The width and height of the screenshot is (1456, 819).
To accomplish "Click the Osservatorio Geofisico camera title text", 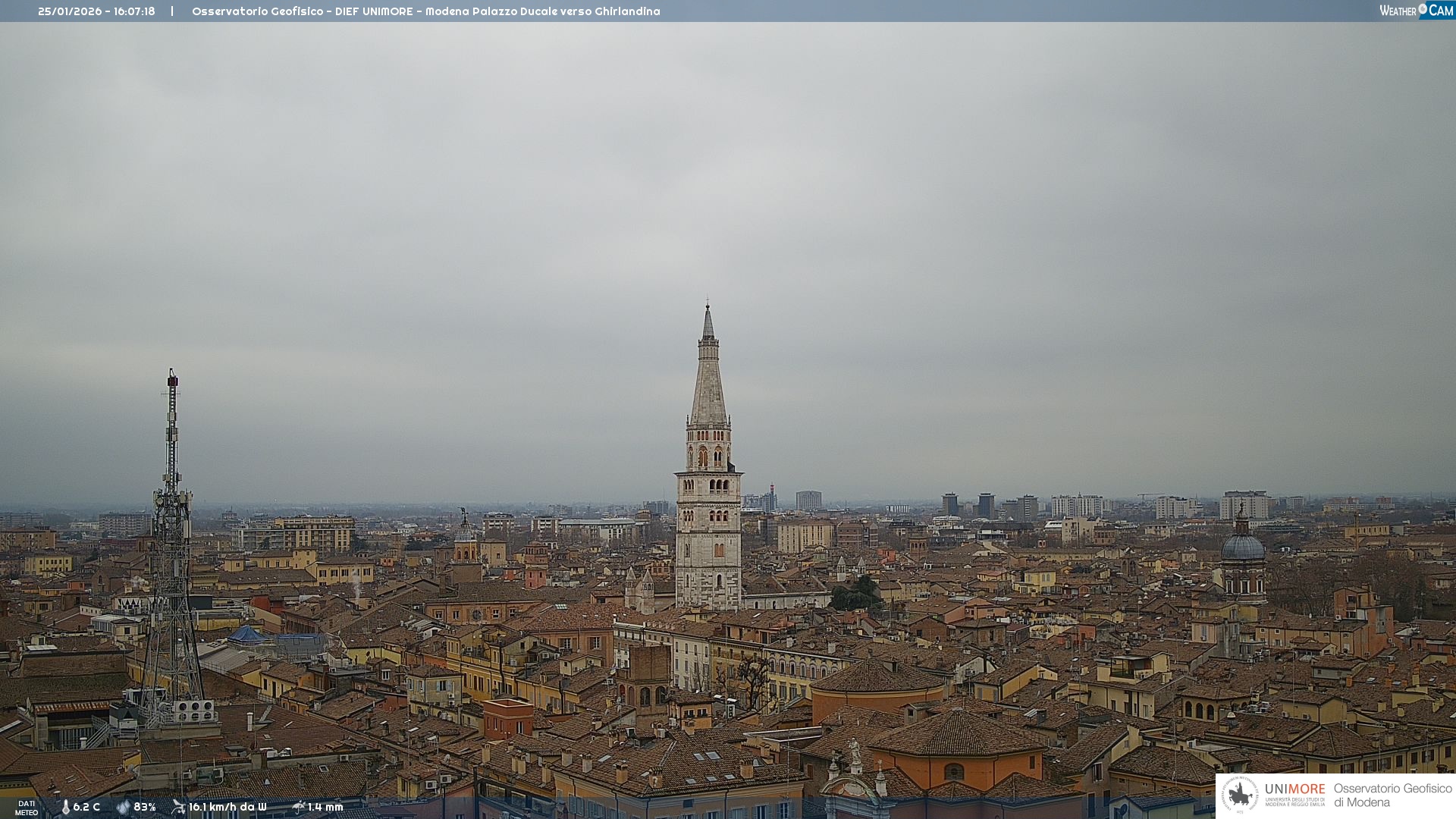I will 425,11.
